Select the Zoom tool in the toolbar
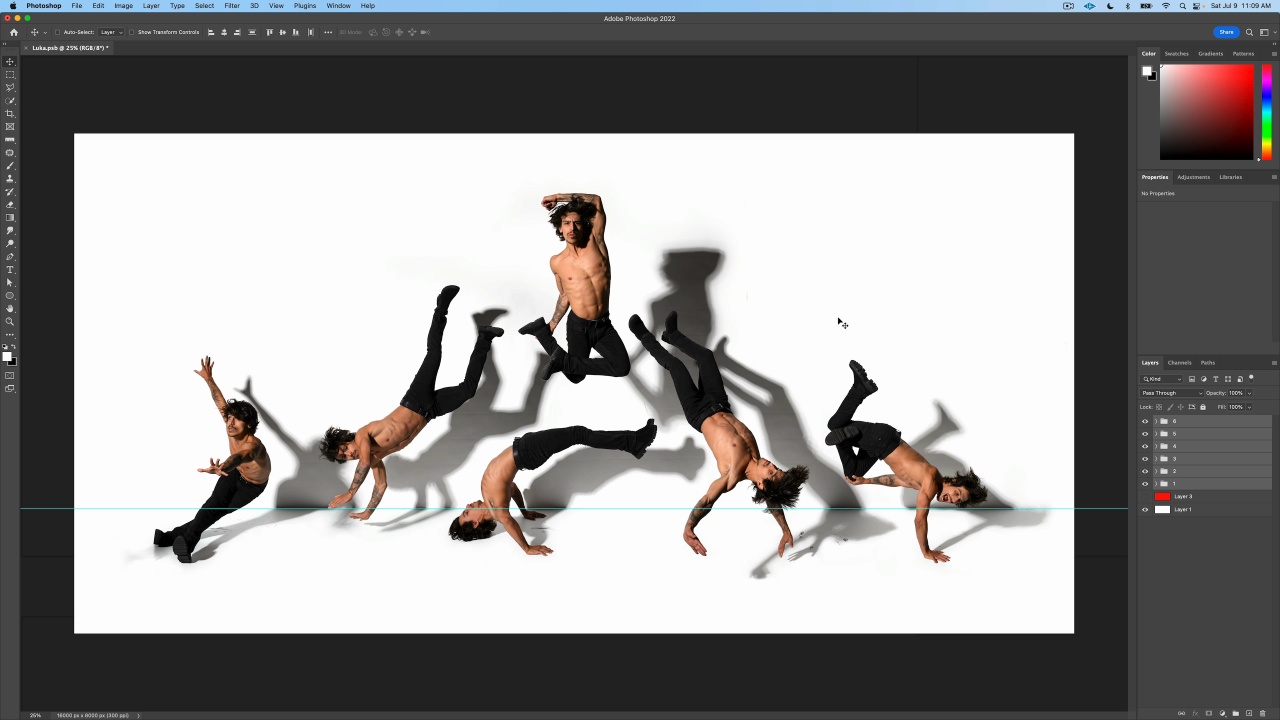This screenshot has height=720, width=1280. pos(10,322)
